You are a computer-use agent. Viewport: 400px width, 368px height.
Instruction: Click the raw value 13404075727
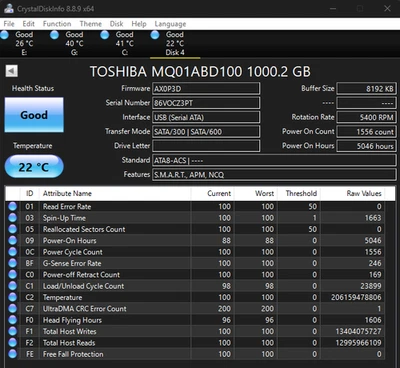click(358, 331)
